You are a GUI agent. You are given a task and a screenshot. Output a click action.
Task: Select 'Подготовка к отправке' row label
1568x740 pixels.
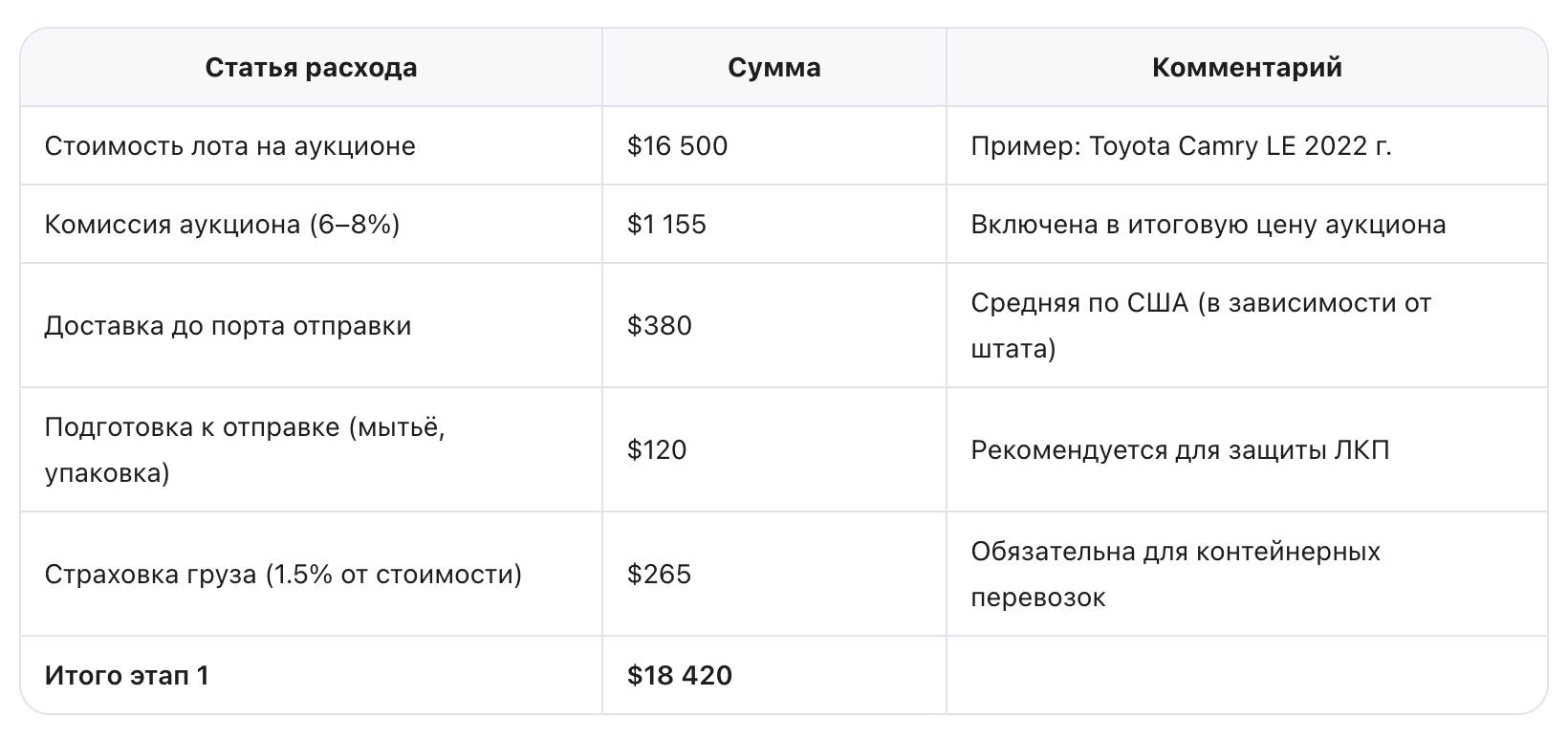point(244,449)
